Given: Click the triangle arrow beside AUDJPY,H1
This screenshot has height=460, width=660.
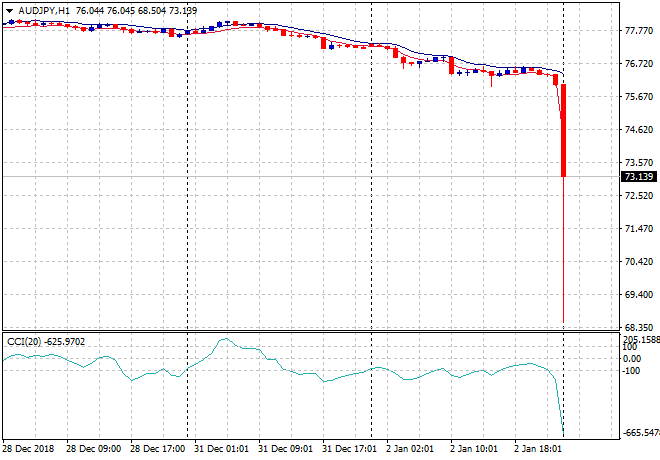Looking at the screenshot, I should (9, 9).
